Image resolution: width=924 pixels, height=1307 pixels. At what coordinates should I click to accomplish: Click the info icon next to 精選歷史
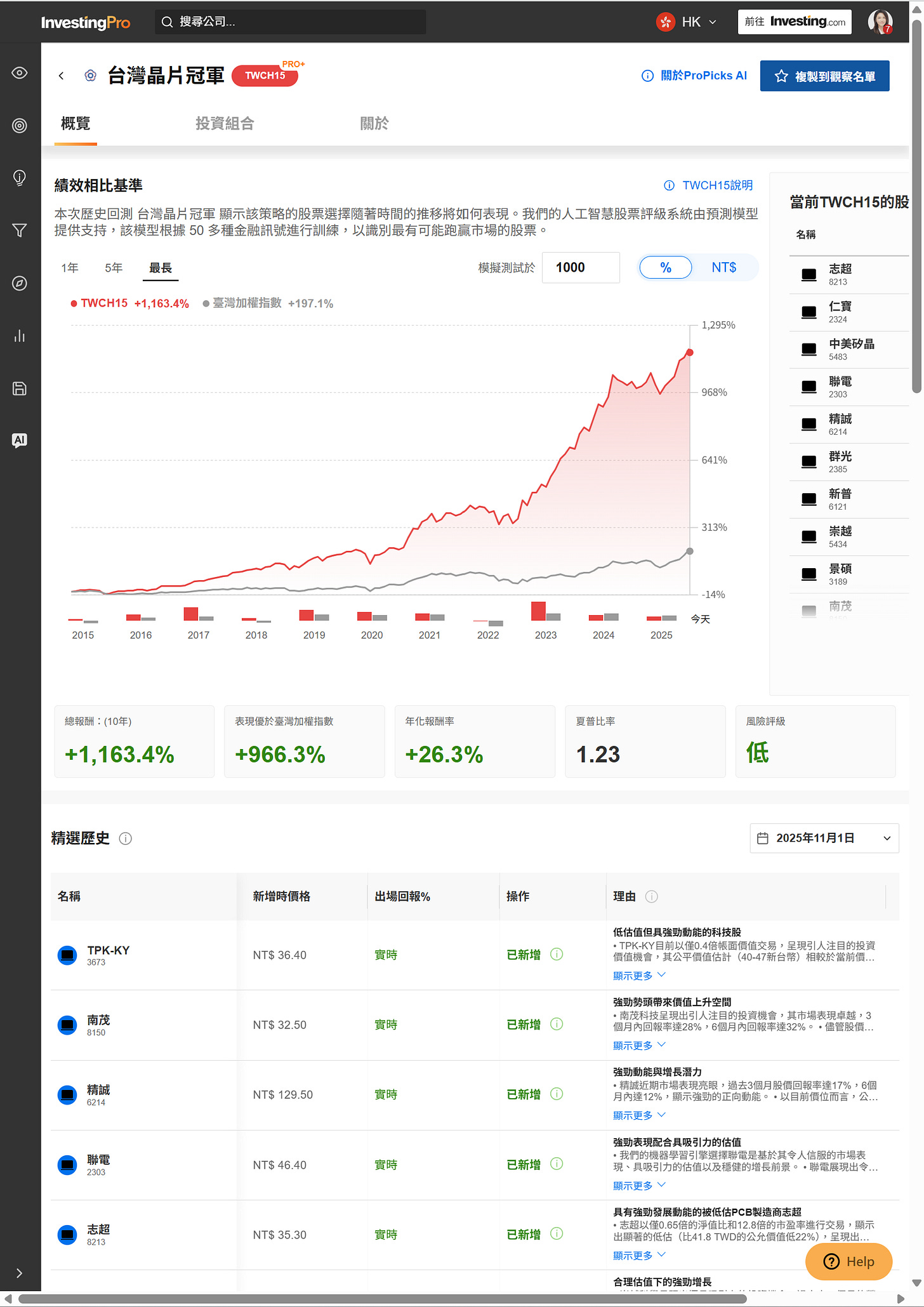(x=126, y=839)
